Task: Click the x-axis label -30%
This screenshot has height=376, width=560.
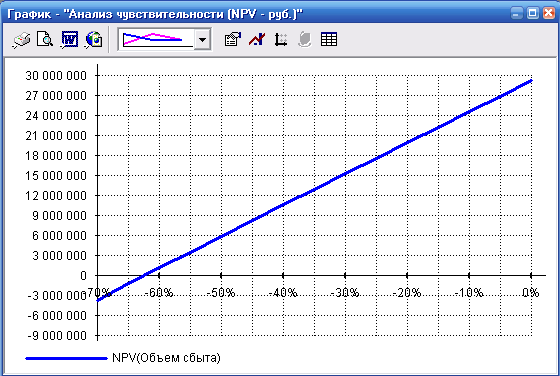Action: coord(345,293)
